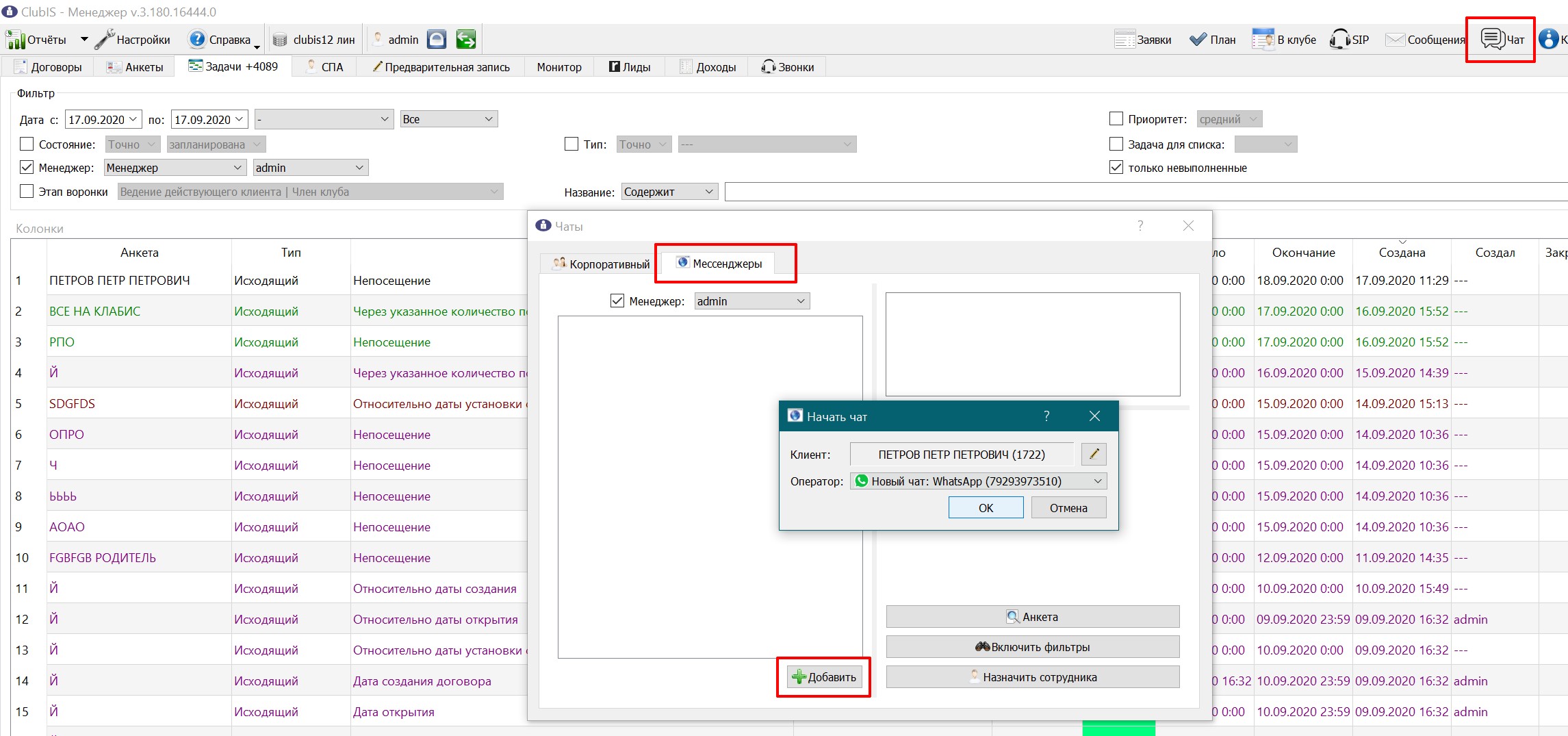Click the pencil edit icon next to client name
Image resolution: width=1568 pixels, height=736 pixels.
pyautogui.click(x=1094, y=454)
